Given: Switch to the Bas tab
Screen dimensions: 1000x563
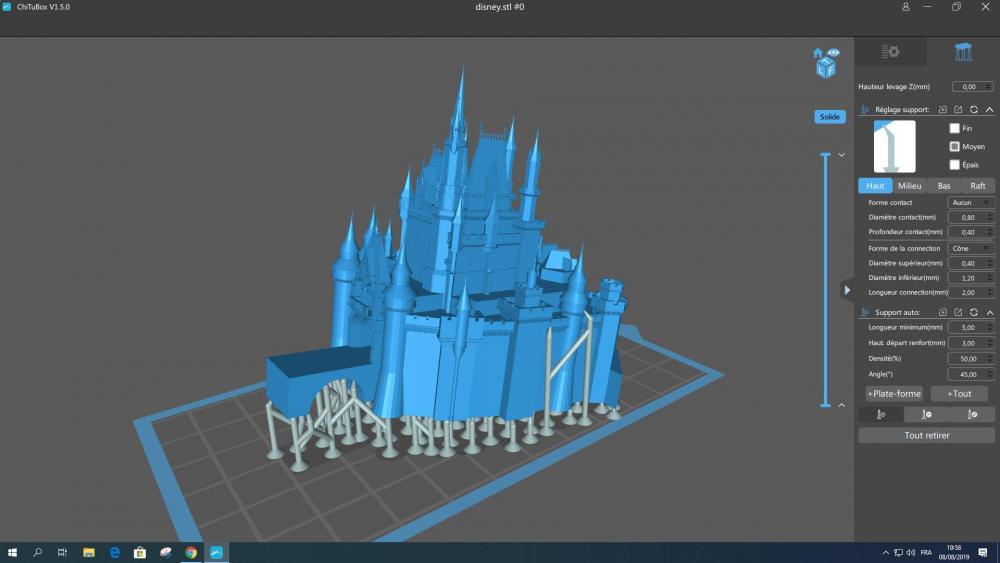Looking at the screenshot, I should (944, 186).
